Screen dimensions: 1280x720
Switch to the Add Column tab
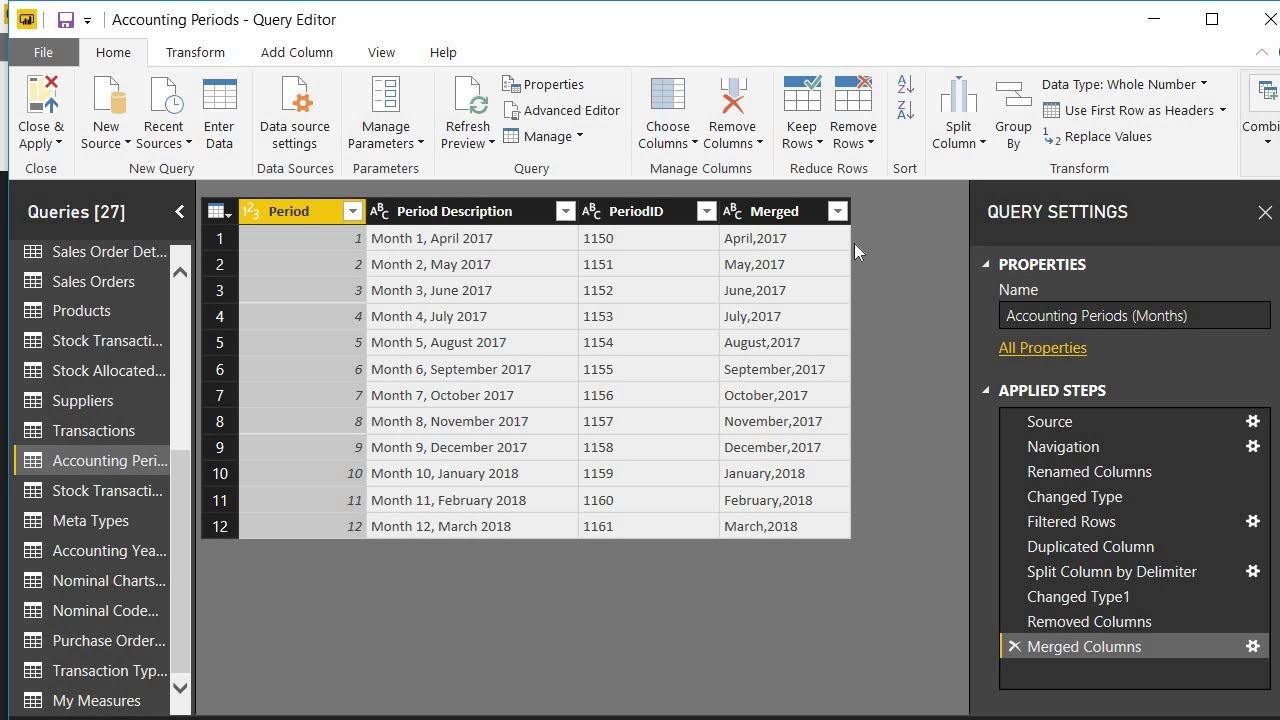pos(297,52)
